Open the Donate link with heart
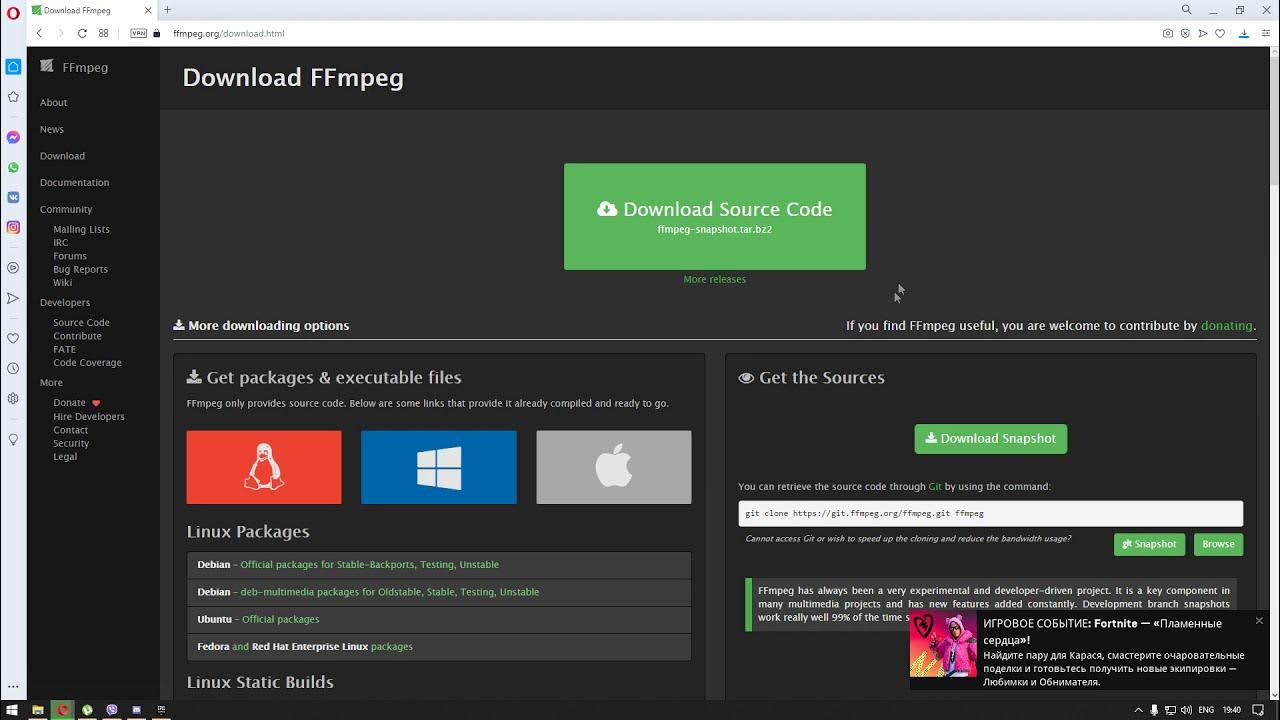 [76, 403]
